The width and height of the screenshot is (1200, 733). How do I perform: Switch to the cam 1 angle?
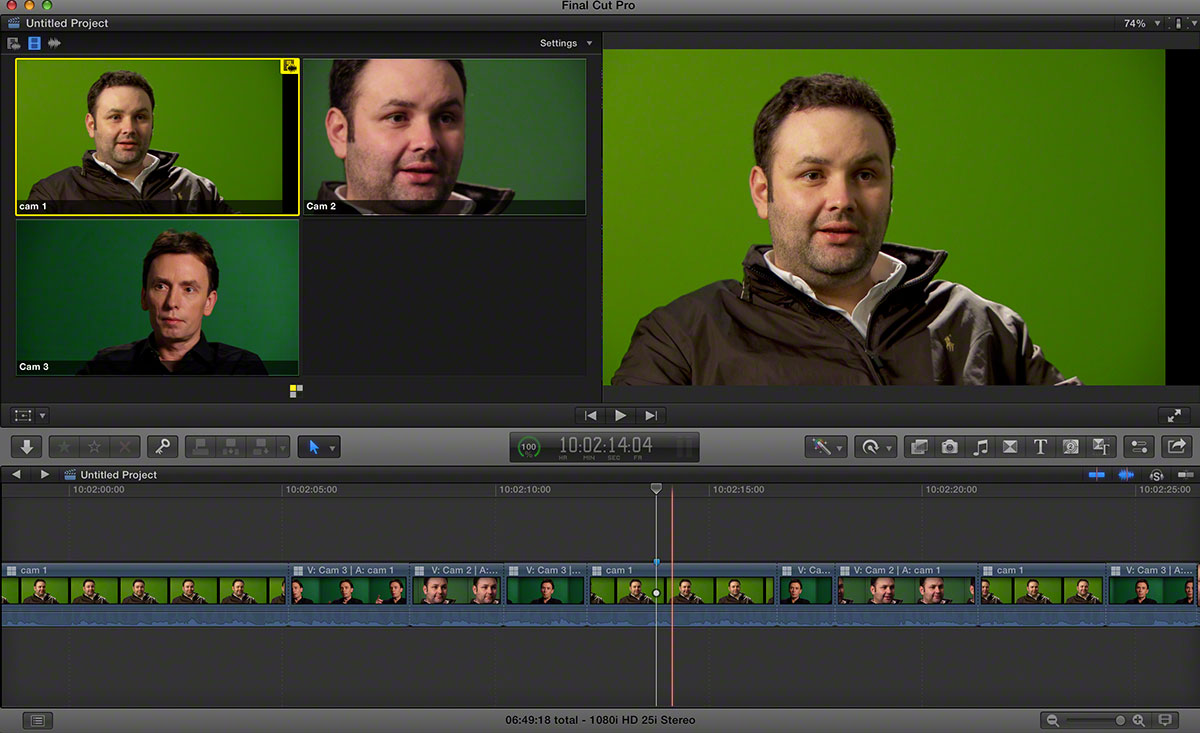[x=157, y=137]
